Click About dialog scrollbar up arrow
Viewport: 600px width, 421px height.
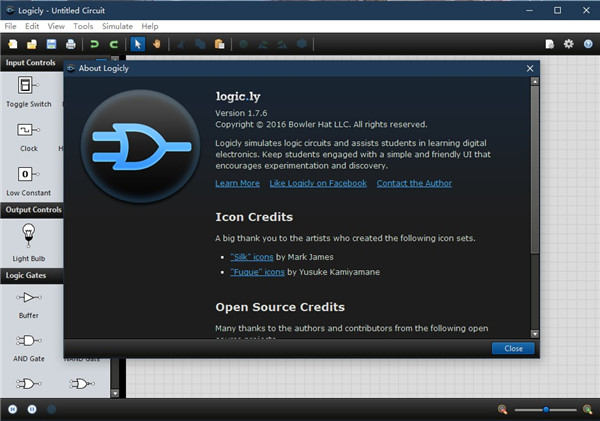tap(535, 81)
